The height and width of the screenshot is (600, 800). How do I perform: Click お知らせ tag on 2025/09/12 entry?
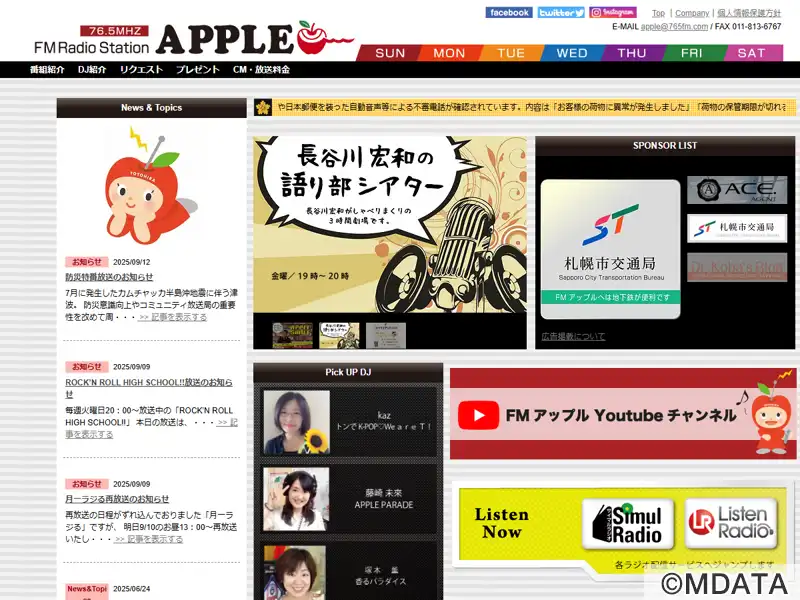click(x=87, y=262)
